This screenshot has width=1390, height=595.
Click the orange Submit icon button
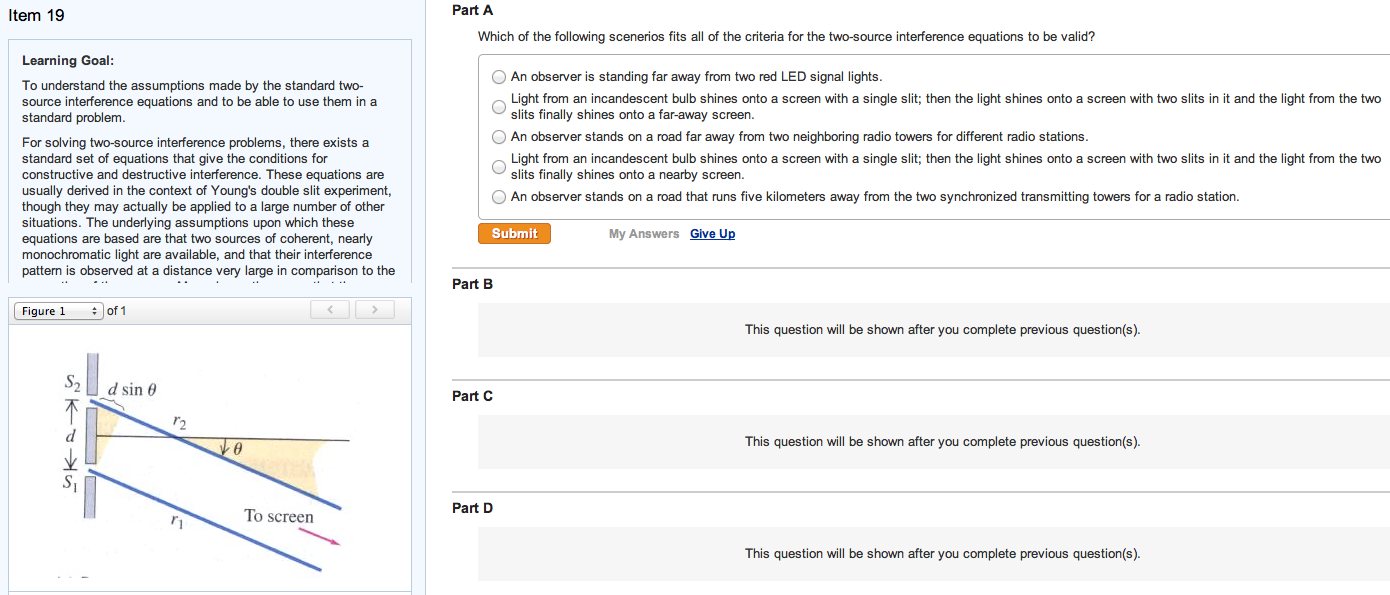[x=514, y=232]
